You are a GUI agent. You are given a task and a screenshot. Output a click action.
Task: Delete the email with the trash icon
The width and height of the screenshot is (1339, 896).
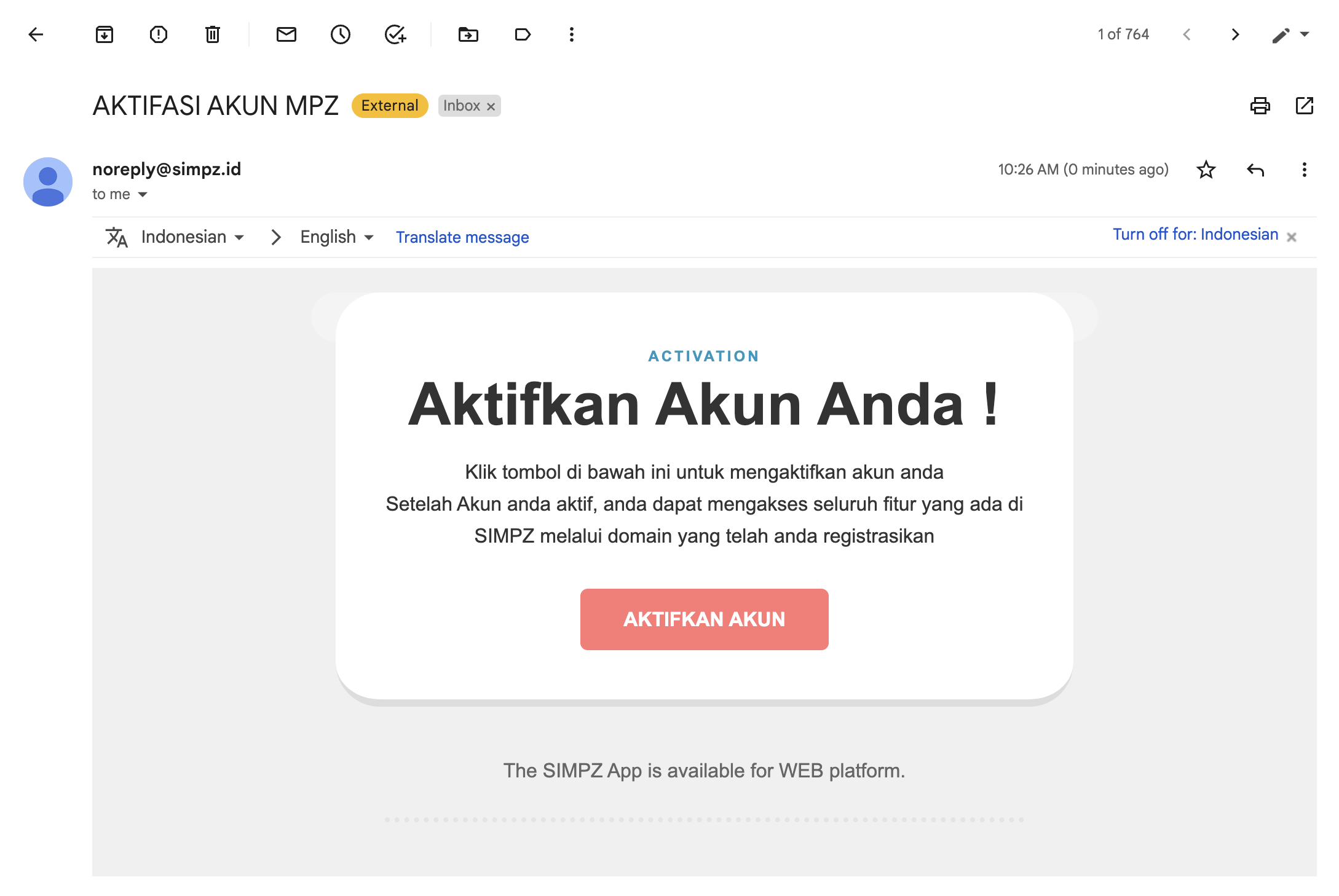[213, 34]
